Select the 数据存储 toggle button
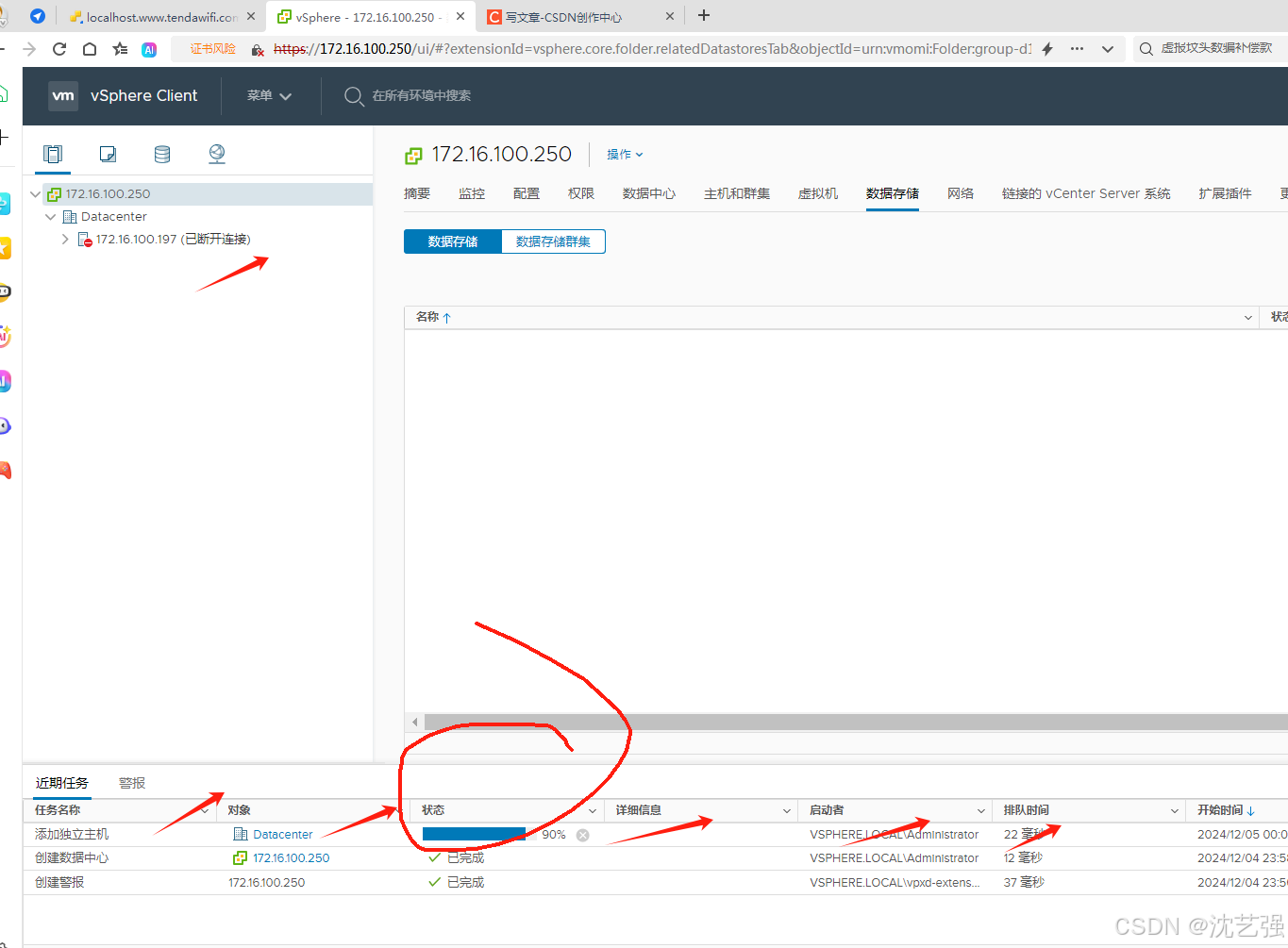Image resolution: width=1288 pixels, height=948 pixels. pos(453,241)
